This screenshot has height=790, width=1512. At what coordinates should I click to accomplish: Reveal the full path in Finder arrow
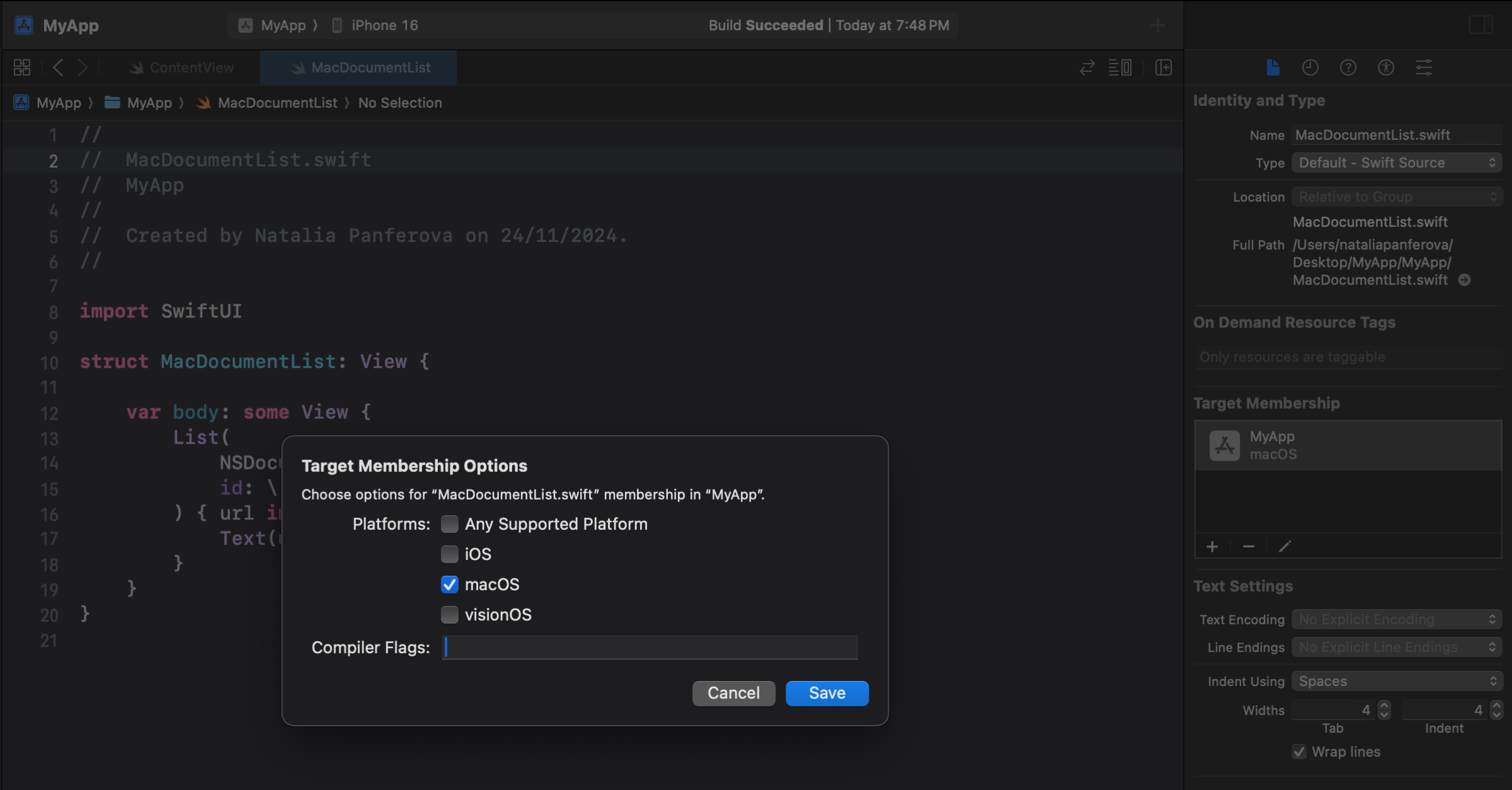point(1465,280)
